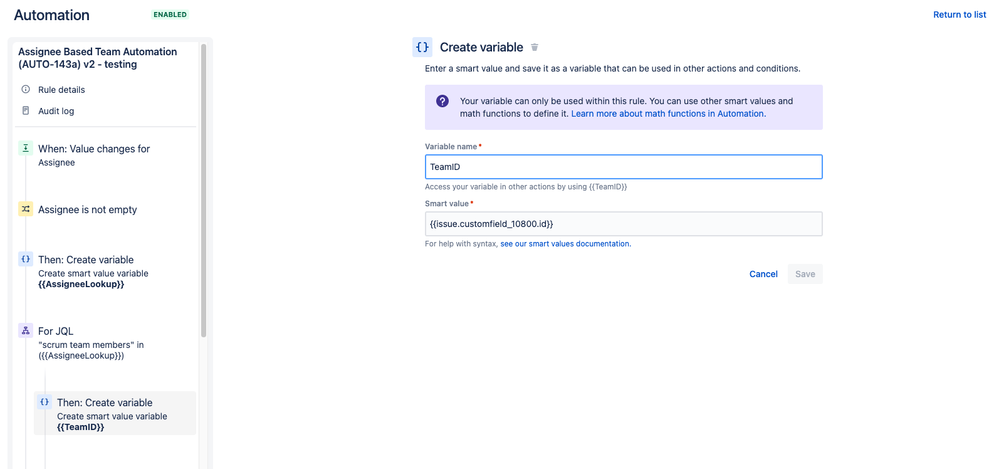The image size is (999, 469).
Task: Click the 'Automation' page heading
Action: (x=52, y=15)
